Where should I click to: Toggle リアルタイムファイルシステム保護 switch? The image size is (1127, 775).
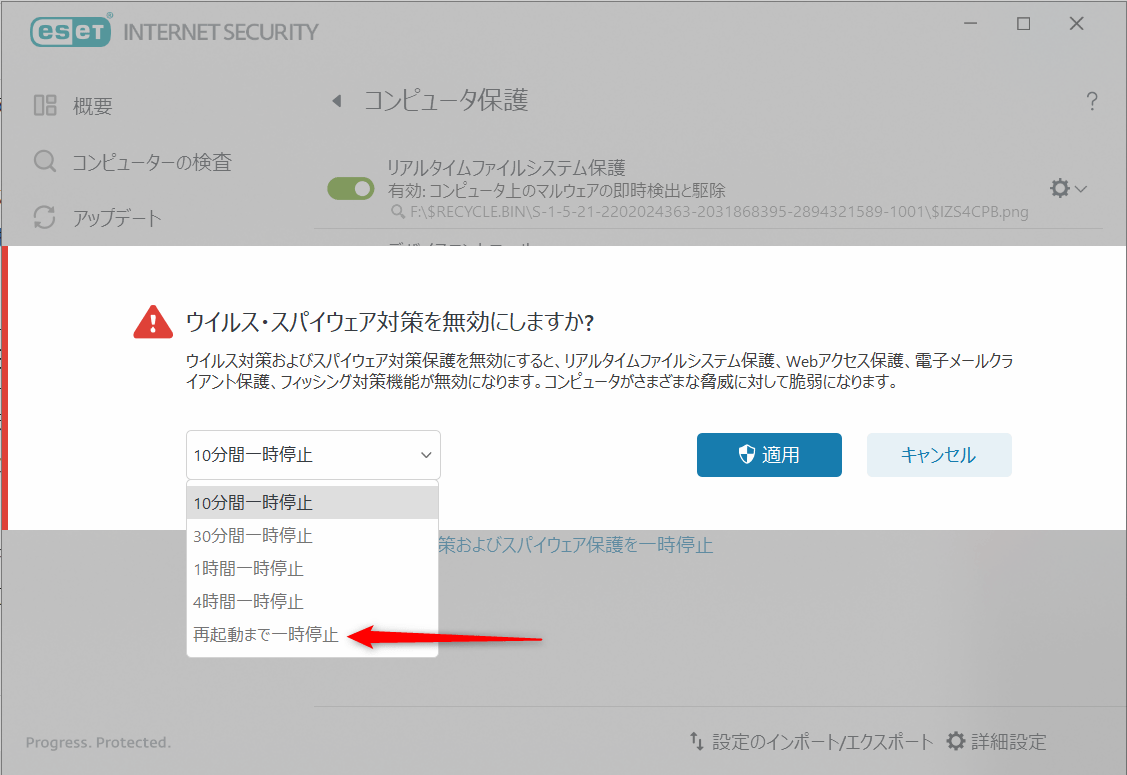[x=351, y=188]
